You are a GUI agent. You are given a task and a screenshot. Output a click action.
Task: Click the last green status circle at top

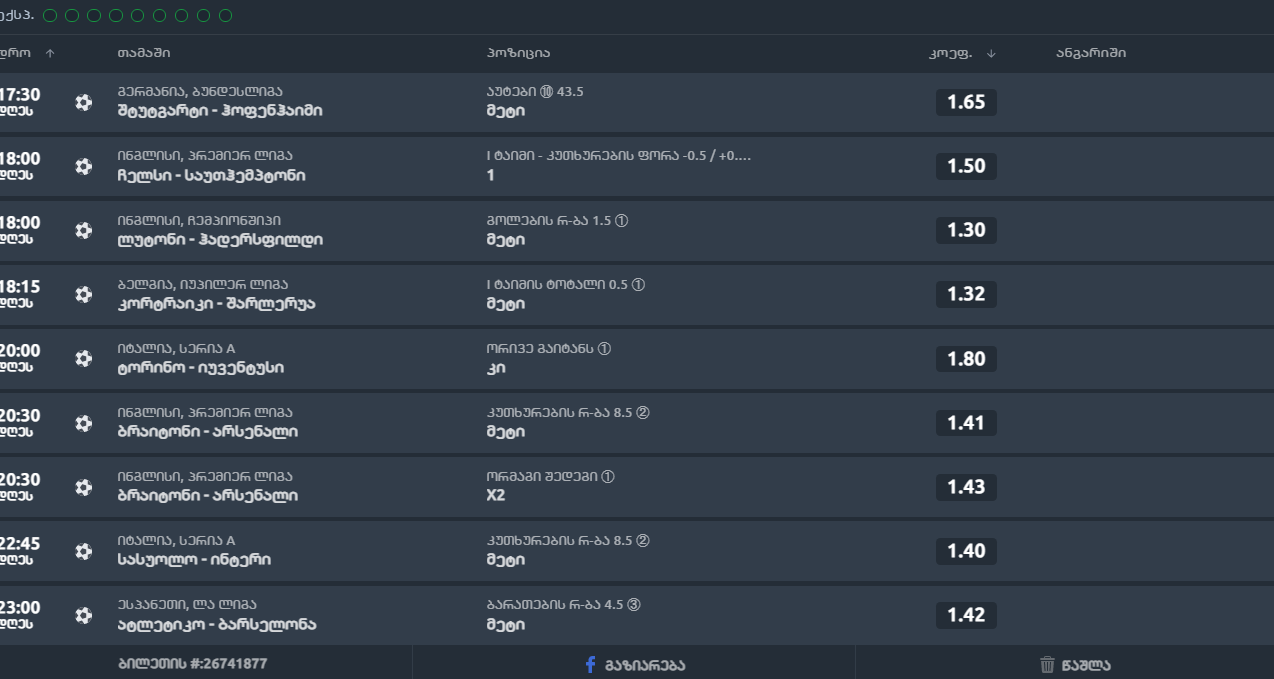tap(225, 15)
